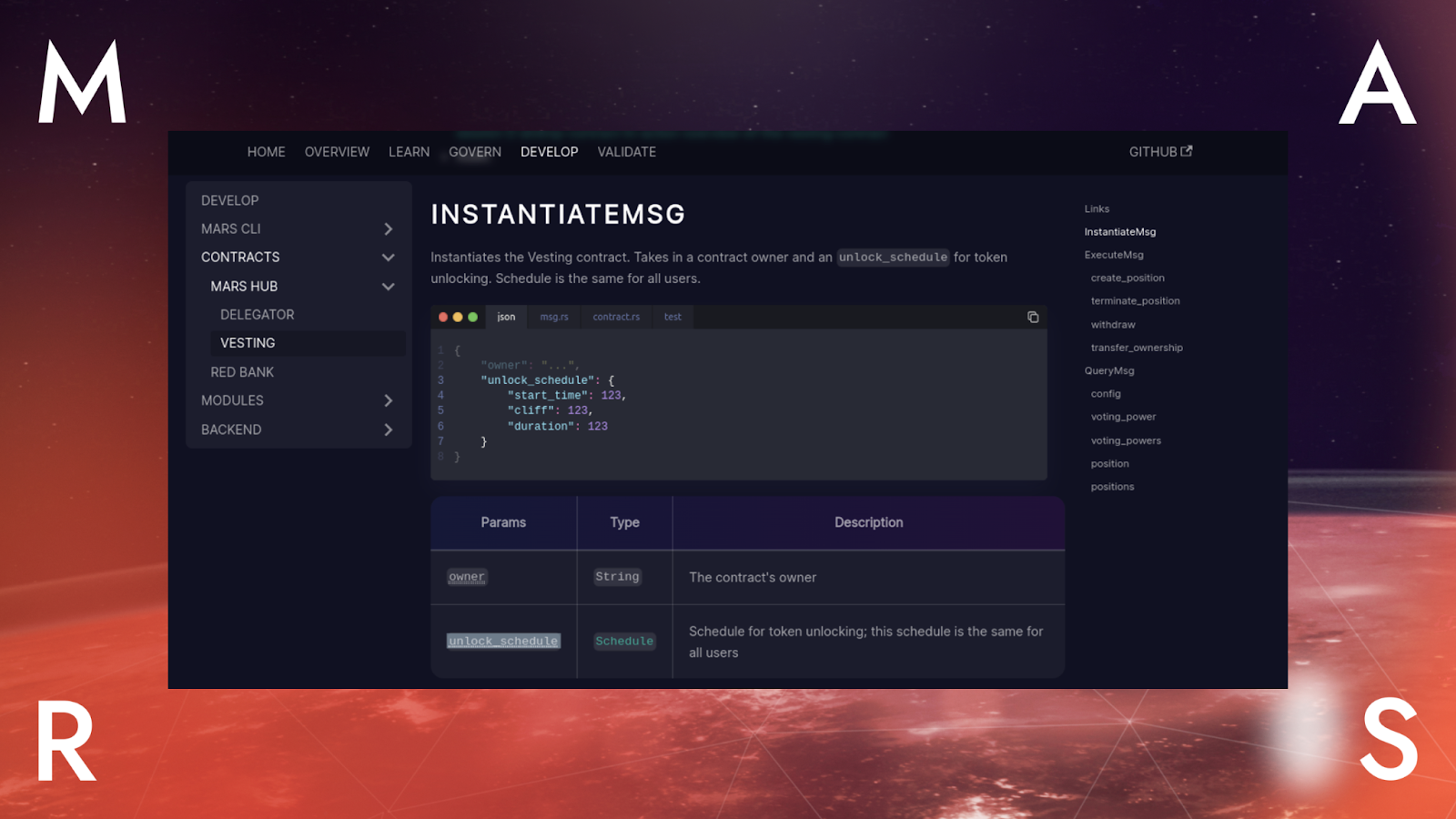This screenshot has width=1456, height=819.
Task: Click the Params column header
Action: 503,522
